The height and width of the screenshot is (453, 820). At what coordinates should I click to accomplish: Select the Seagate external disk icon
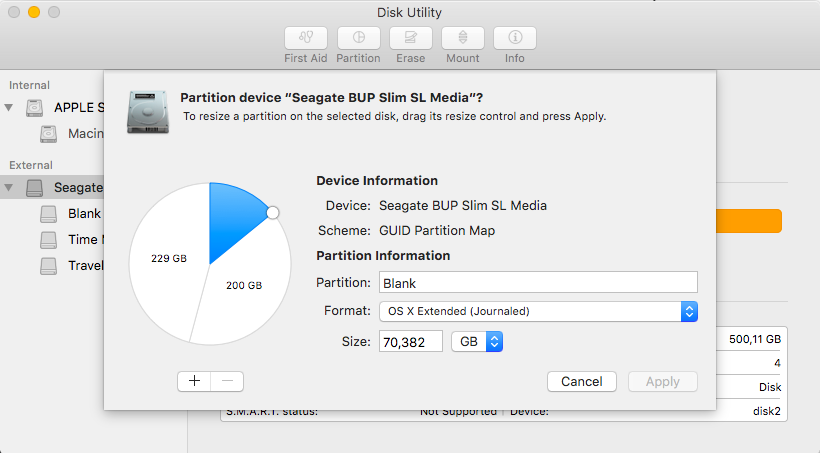[35, 187]
